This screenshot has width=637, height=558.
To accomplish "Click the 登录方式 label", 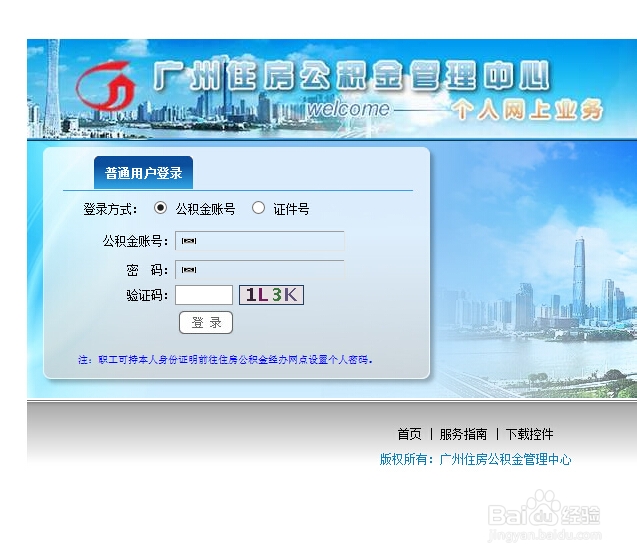I will 110,210.
